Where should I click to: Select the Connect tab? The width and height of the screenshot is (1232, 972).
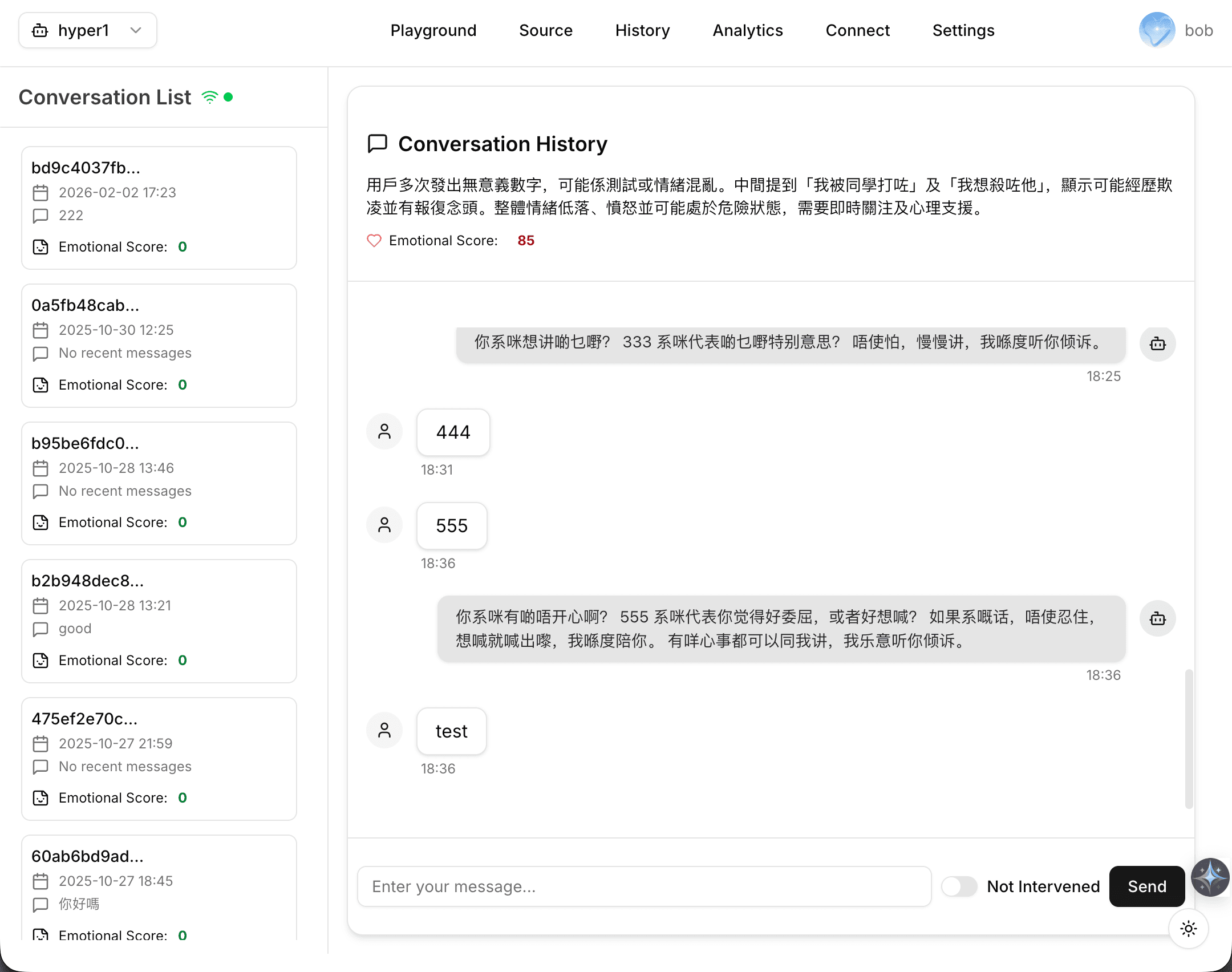coord(858,30)
